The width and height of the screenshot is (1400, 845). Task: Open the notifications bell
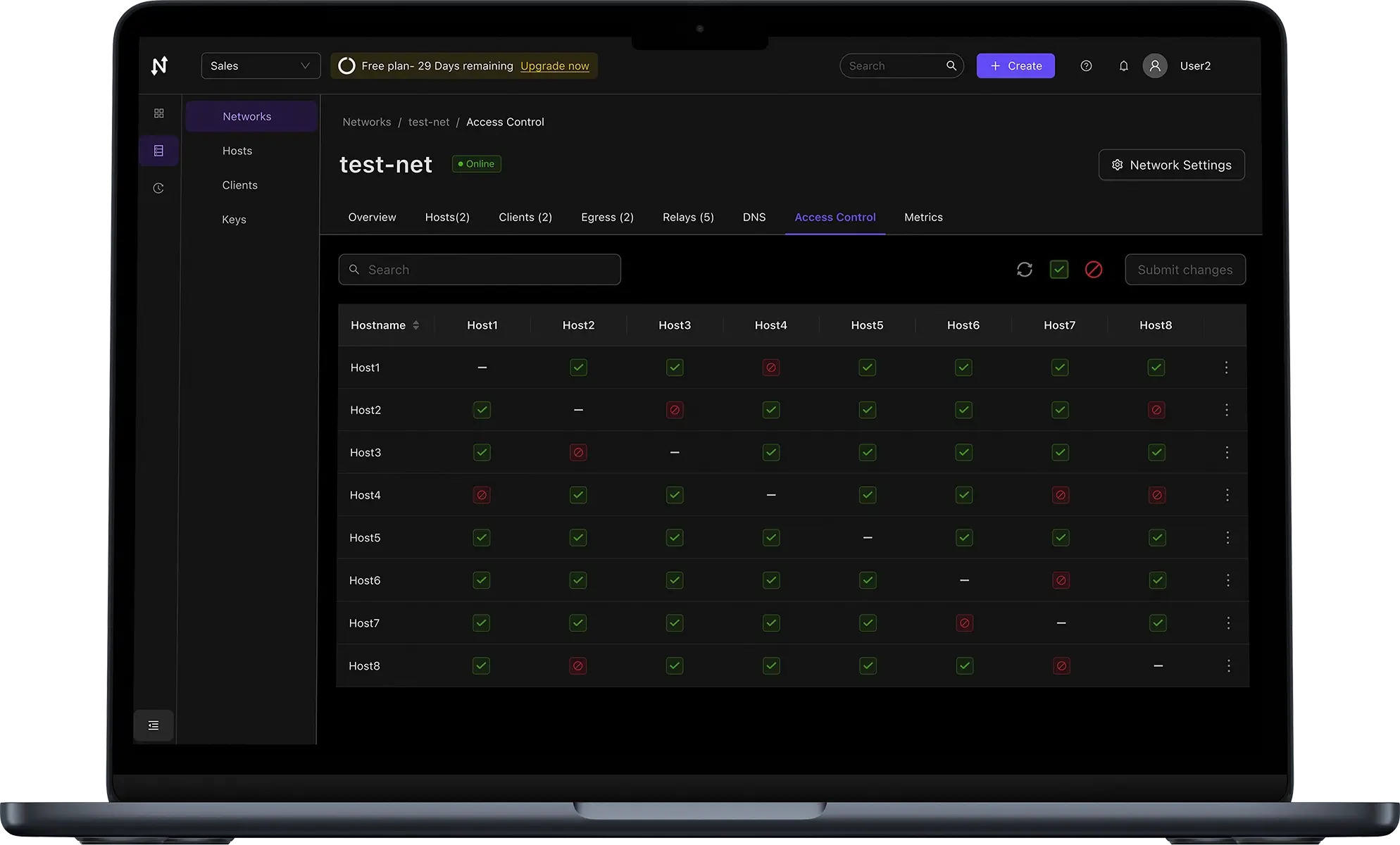click(1123, 65)
